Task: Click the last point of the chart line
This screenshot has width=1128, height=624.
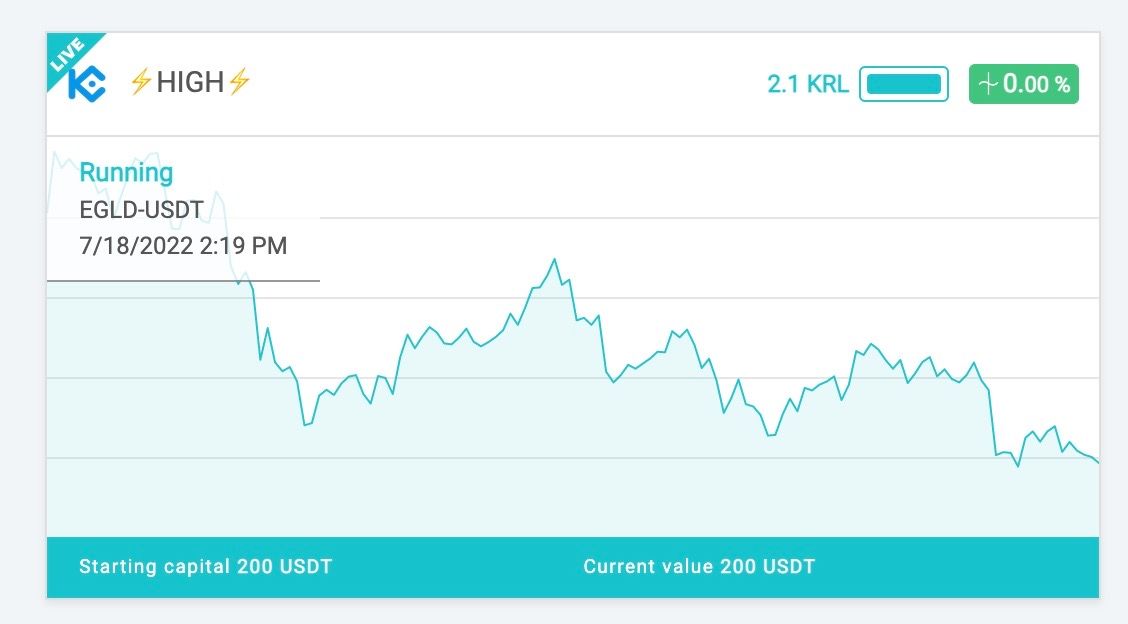Action: (1097, 461)
